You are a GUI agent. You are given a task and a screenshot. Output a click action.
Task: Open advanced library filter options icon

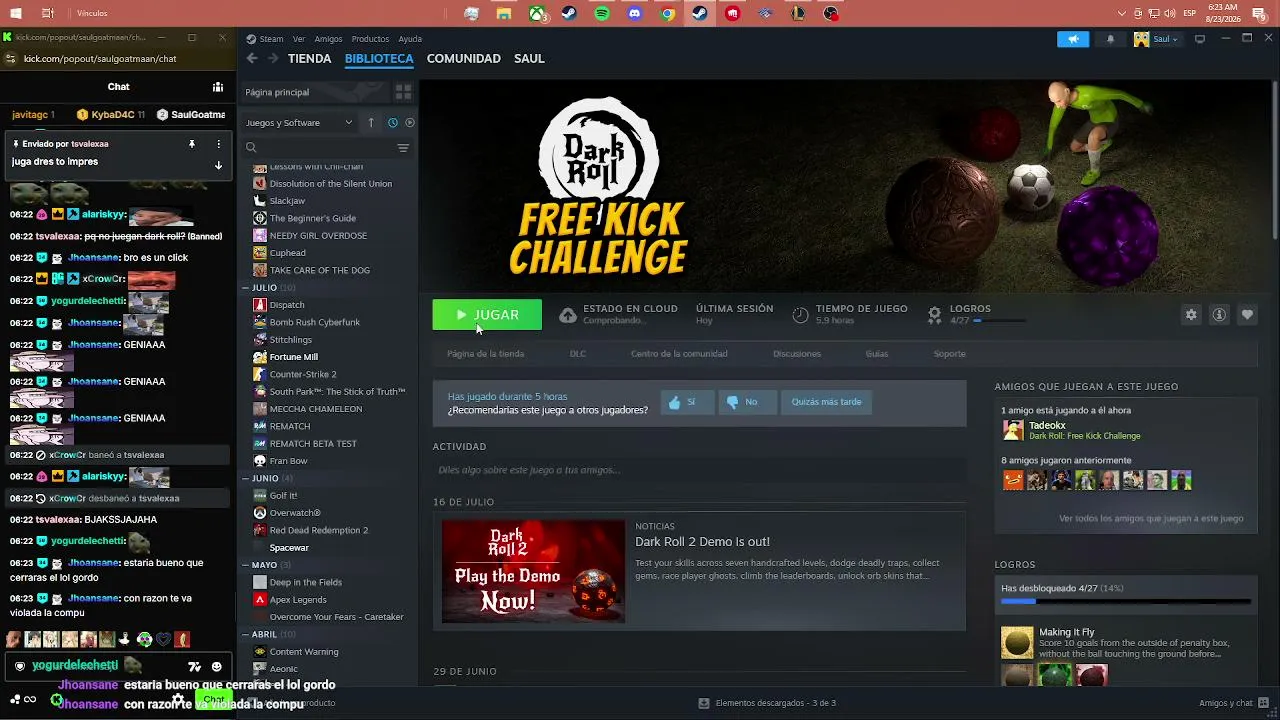(403, 148)
